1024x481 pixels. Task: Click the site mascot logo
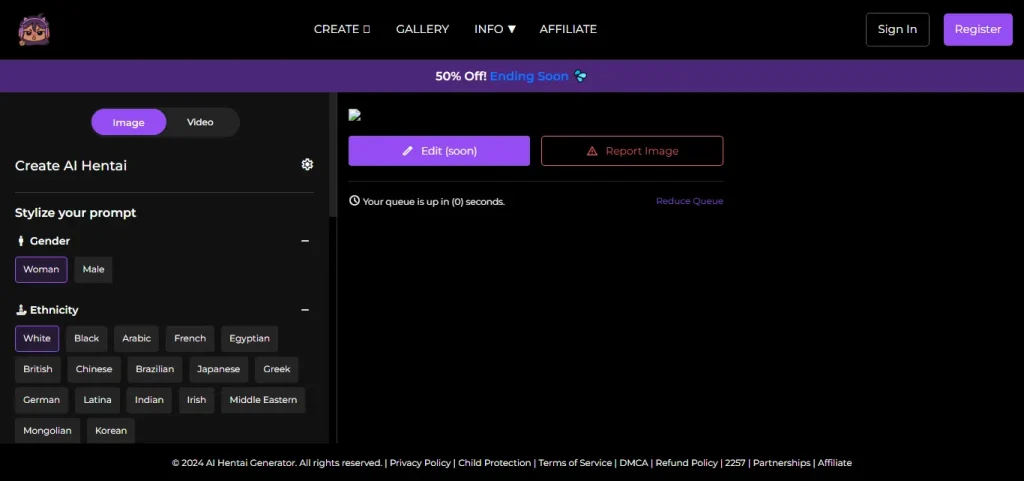(34, 29)
